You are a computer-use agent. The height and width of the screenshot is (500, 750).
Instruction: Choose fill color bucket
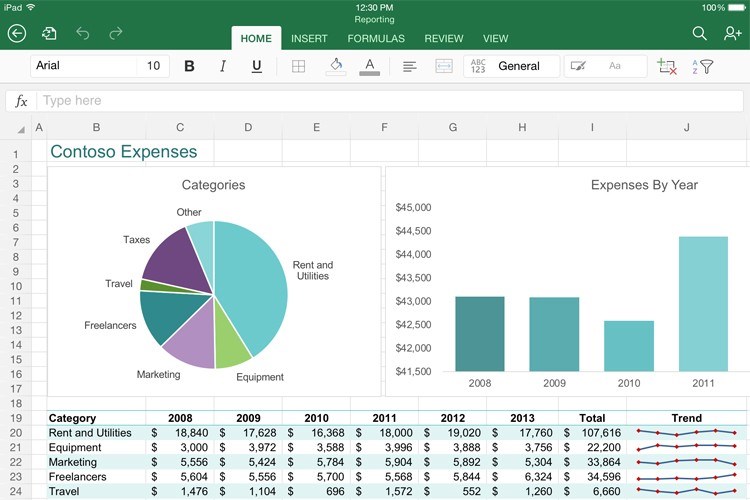pos(336,66)
